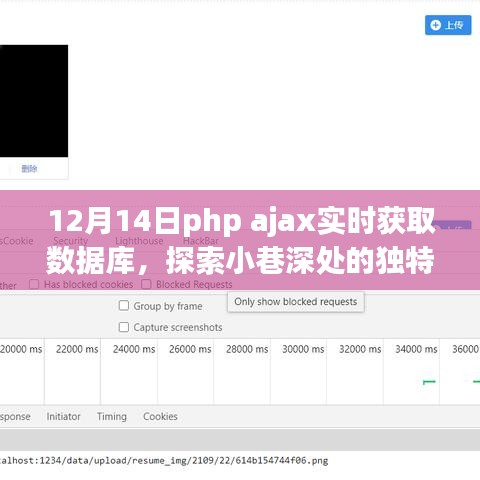Open the Cookies tab

click(160, 416)
